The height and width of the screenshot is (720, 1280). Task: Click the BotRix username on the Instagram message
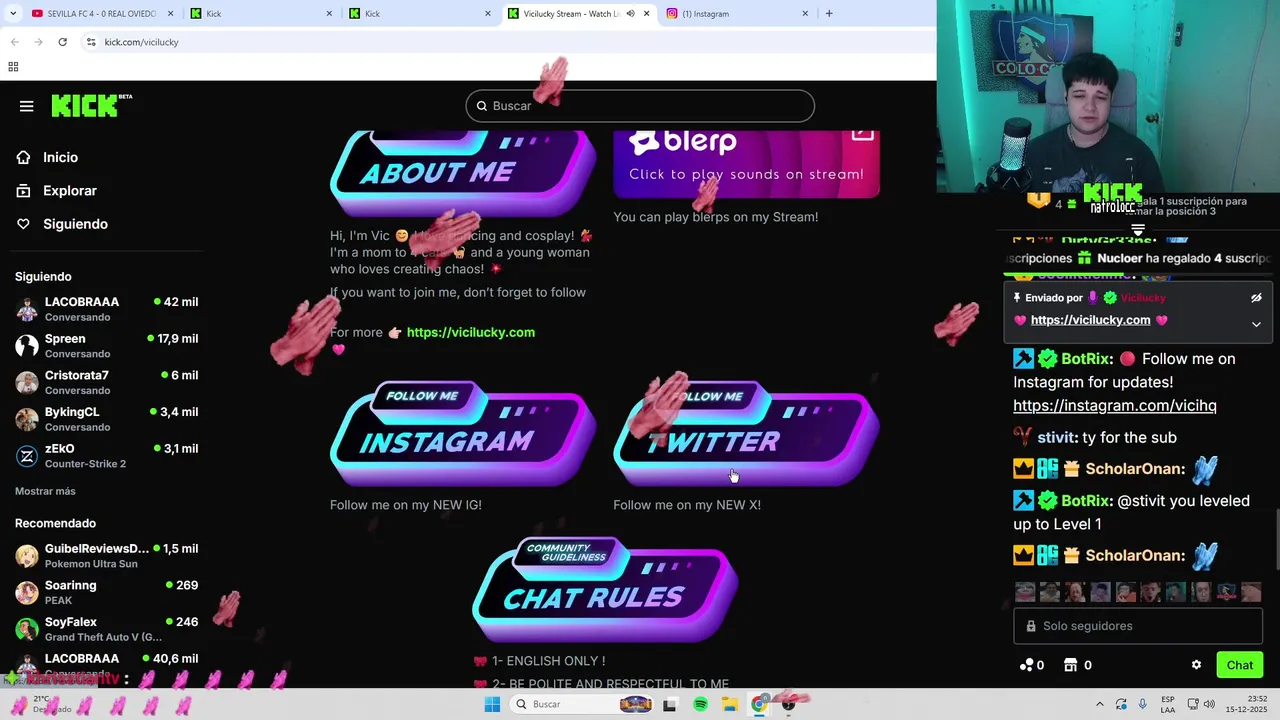1086,359
